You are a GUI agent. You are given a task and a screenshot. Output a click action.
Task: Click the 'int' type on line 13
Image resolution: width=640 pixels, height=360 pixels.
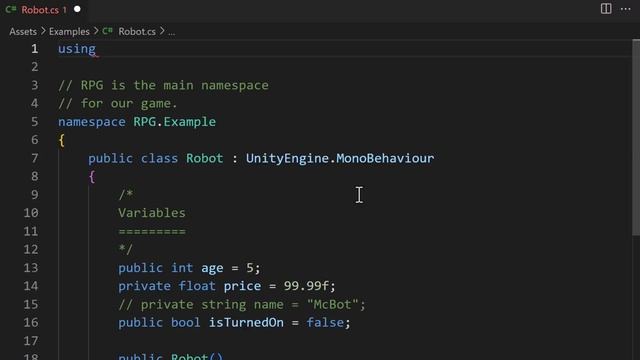182,268
